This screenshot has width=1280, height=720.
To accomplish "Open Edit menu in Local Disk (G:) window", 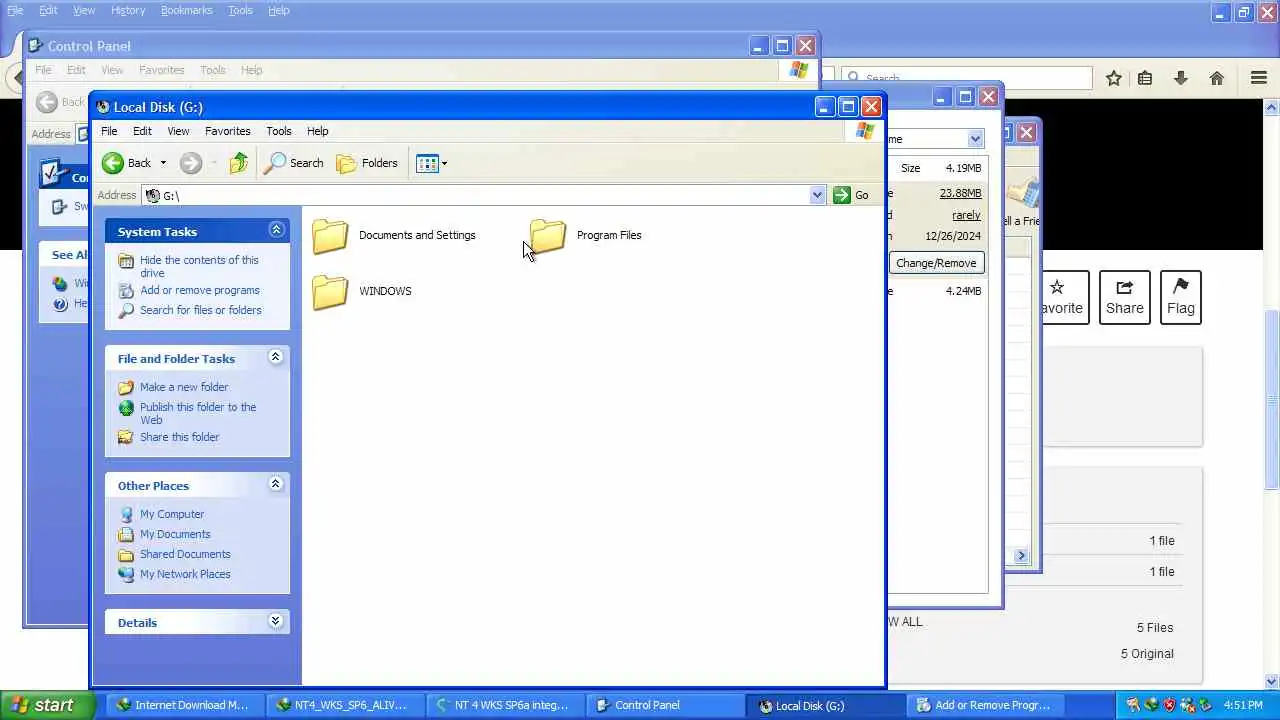I will pos(142,131).
